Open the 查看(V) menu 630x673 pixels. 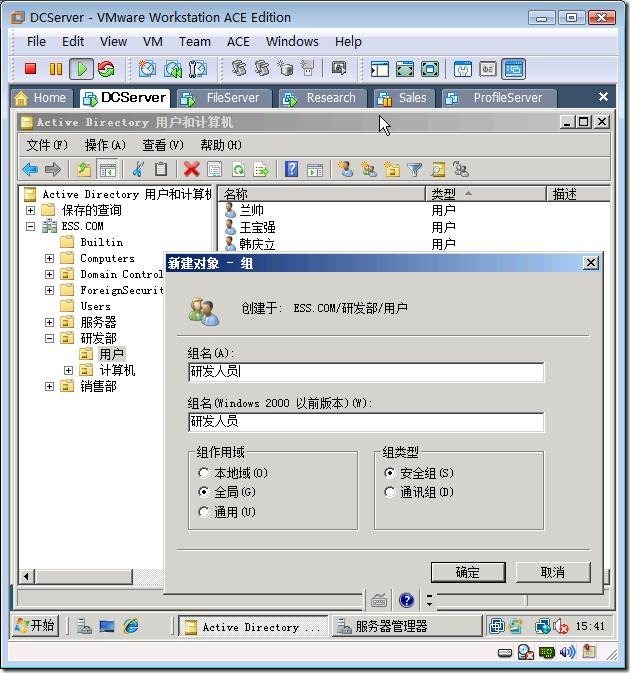tap(163, 145)
